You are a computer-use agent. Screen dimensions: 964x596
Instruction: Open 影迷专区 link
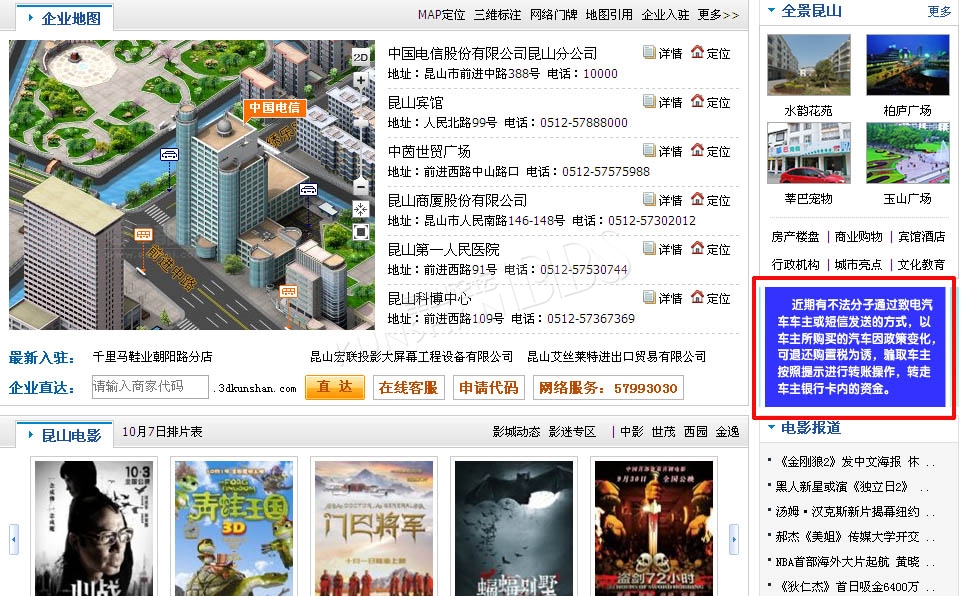[x=572, y=432]
